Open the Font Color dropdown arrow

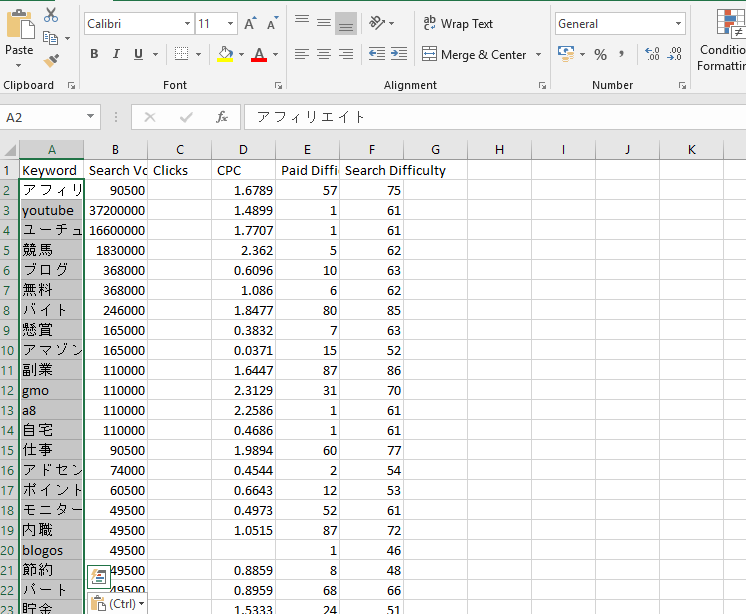pyautogui.click(x=275, y=55)
